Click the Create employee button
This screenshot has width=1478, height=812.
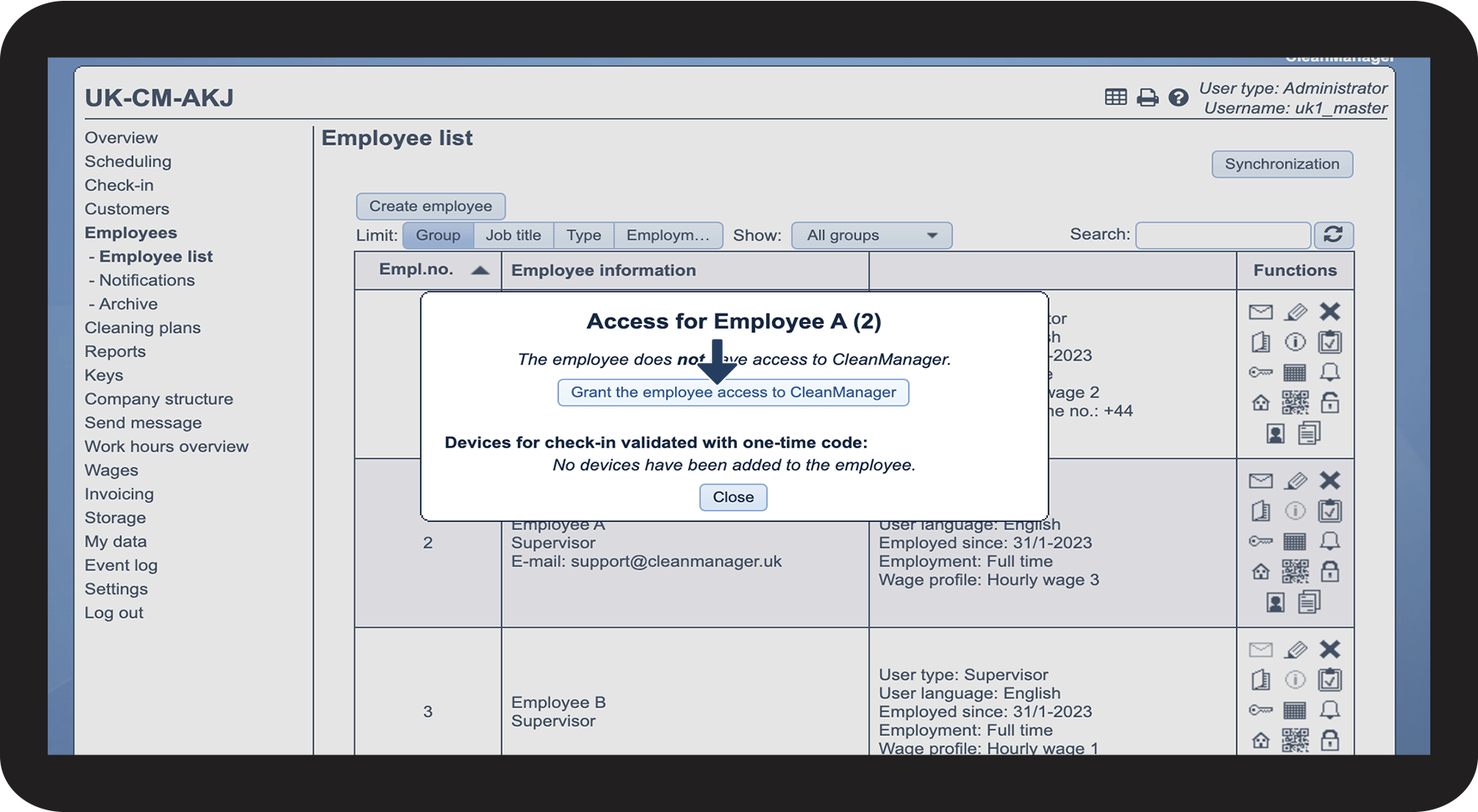point(431,206)
